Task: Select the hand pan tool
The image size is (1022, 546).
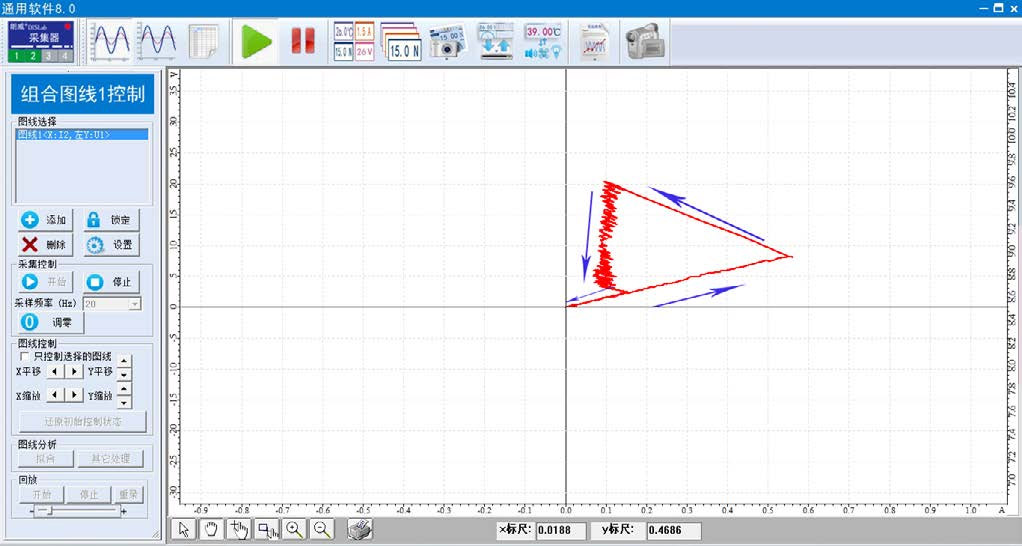Action: tap(211, 530)
